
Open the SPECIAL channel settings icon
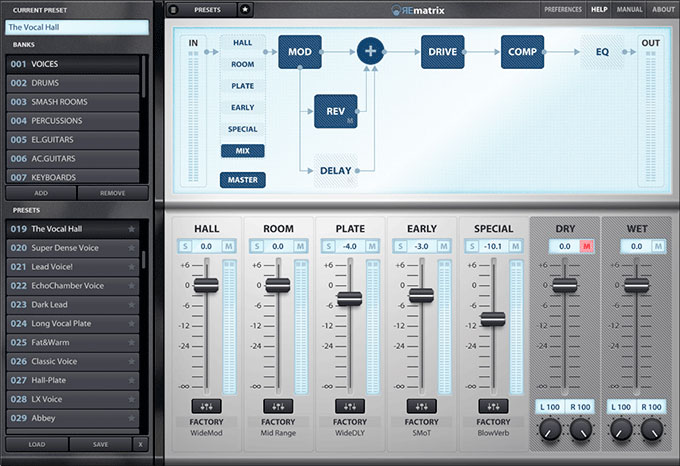coord(494,406)
